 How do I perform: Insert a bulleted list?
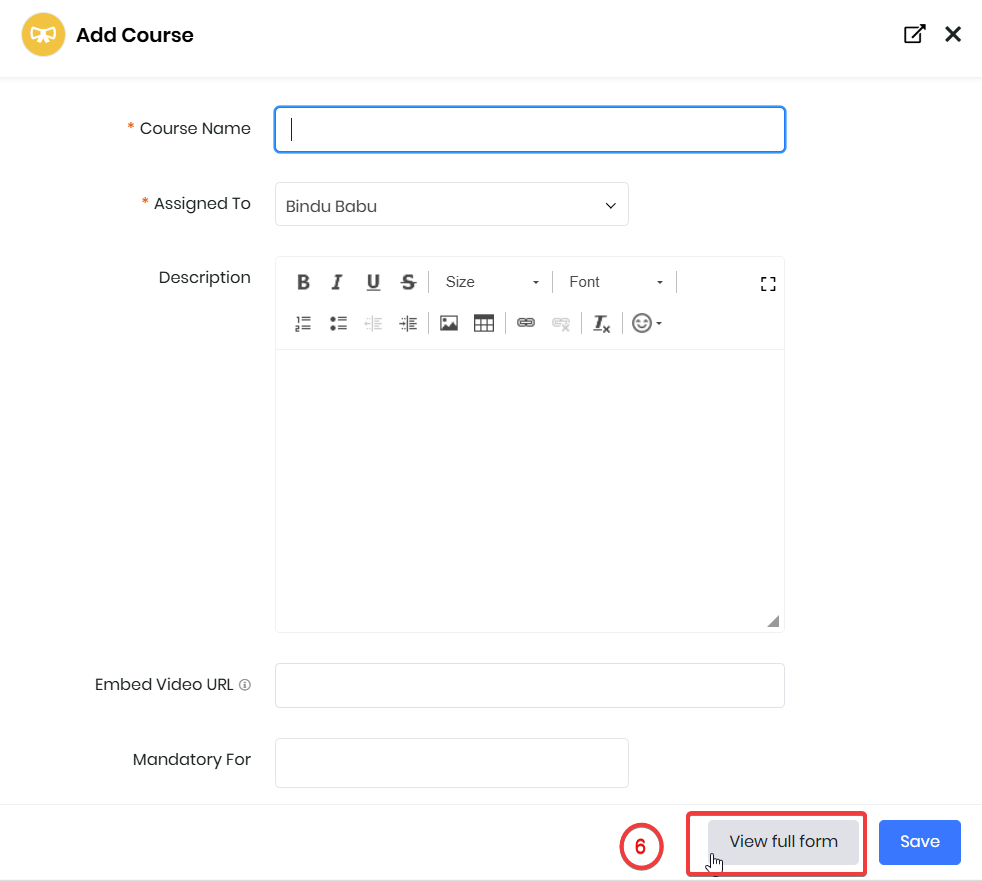click(x=338, y=323)
